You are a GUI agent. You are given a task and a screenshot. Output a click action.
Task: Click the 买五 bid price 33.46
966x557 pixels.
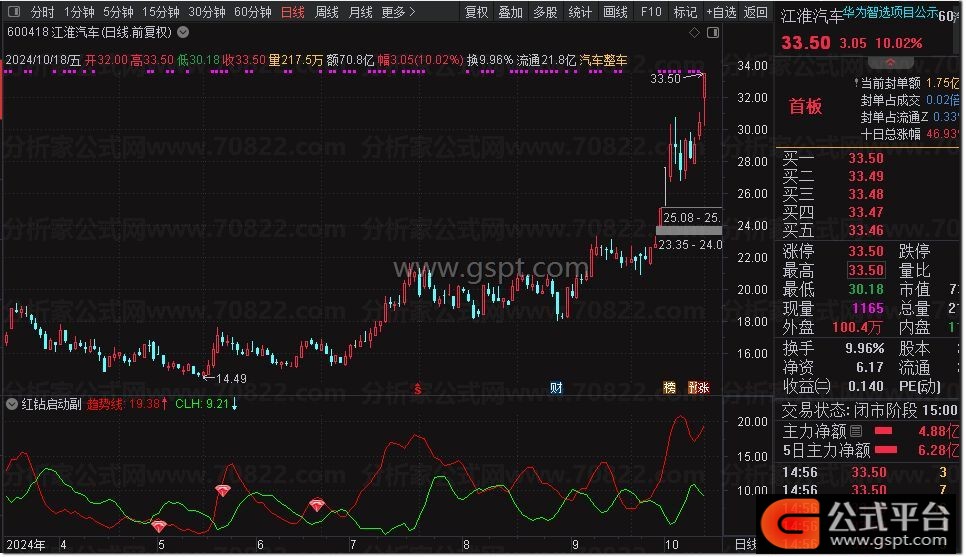tap(866, 230)
